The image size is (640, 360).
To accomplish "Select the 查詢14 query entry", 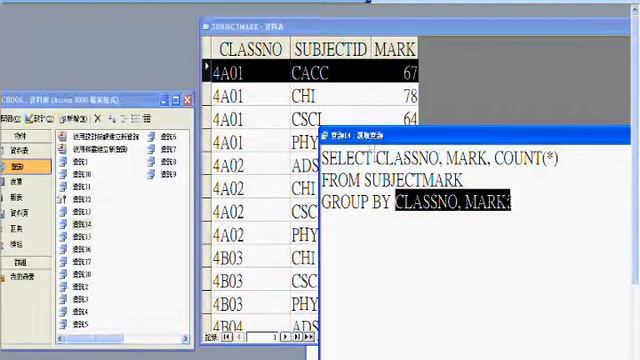I will [76, 224].
